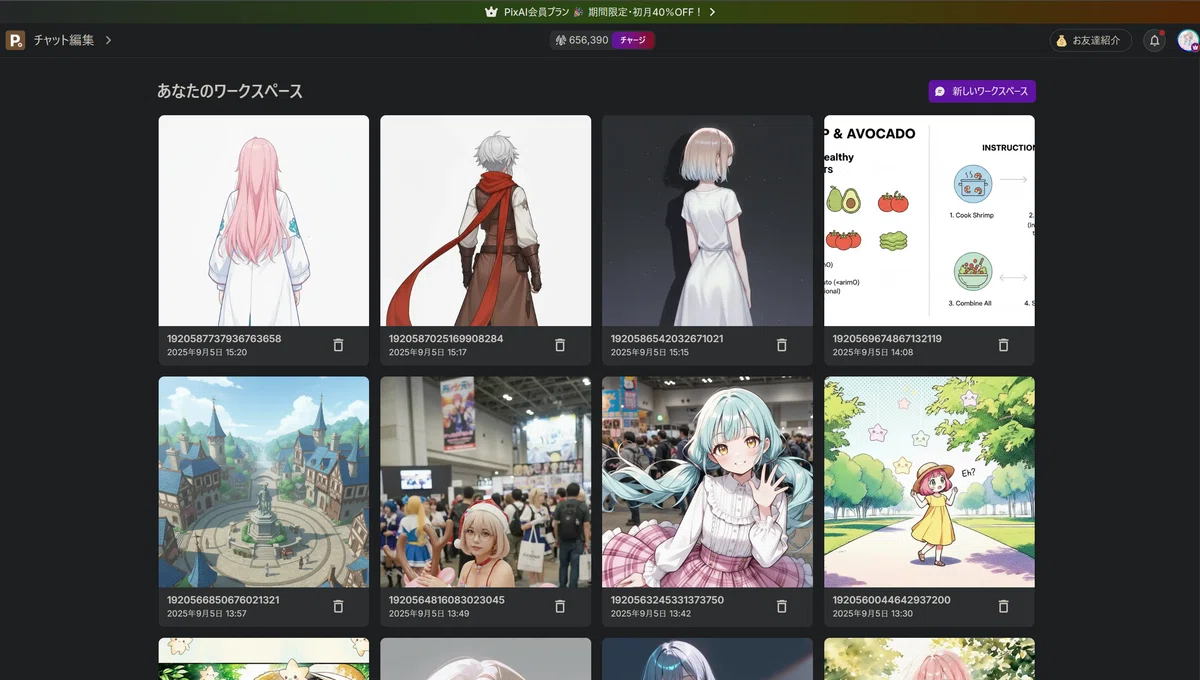
Task: Open the user profile avatar
Action: (1188, 40)
